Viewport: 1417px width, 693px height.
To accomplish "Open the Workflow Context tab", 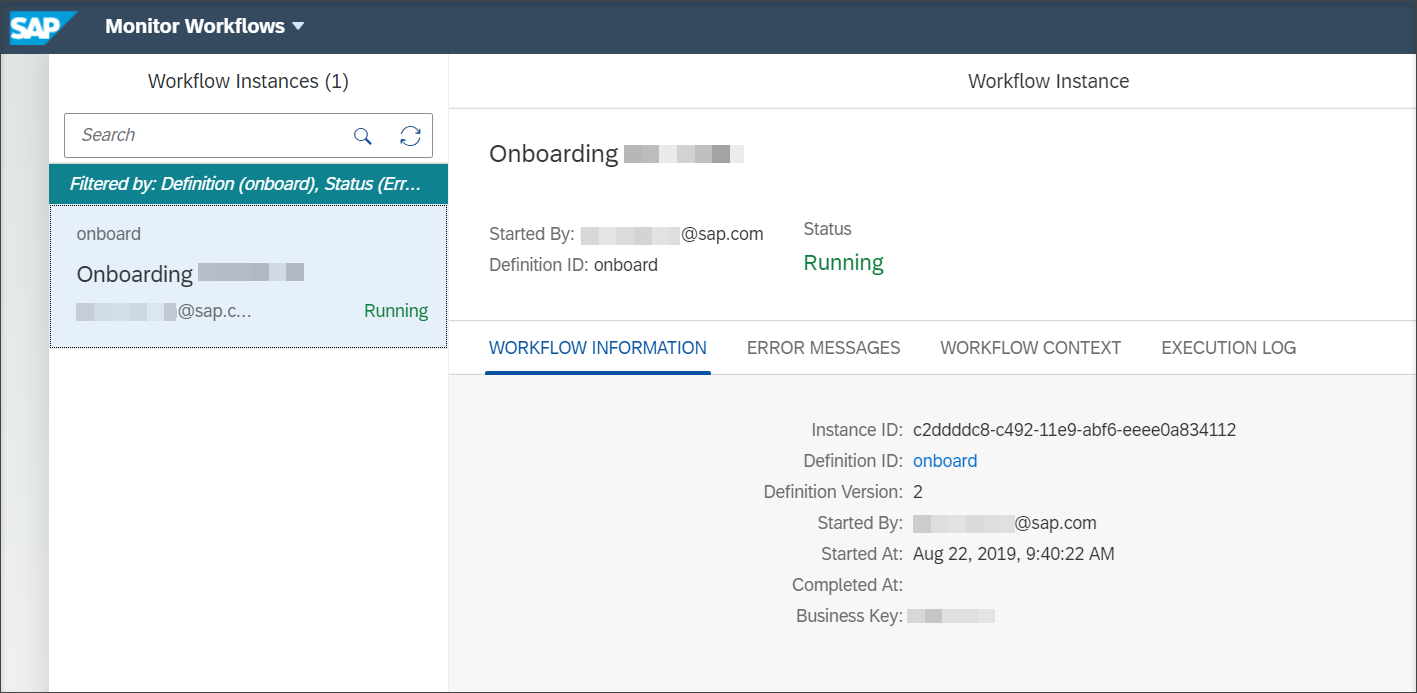I will [x=1030, y=348].
